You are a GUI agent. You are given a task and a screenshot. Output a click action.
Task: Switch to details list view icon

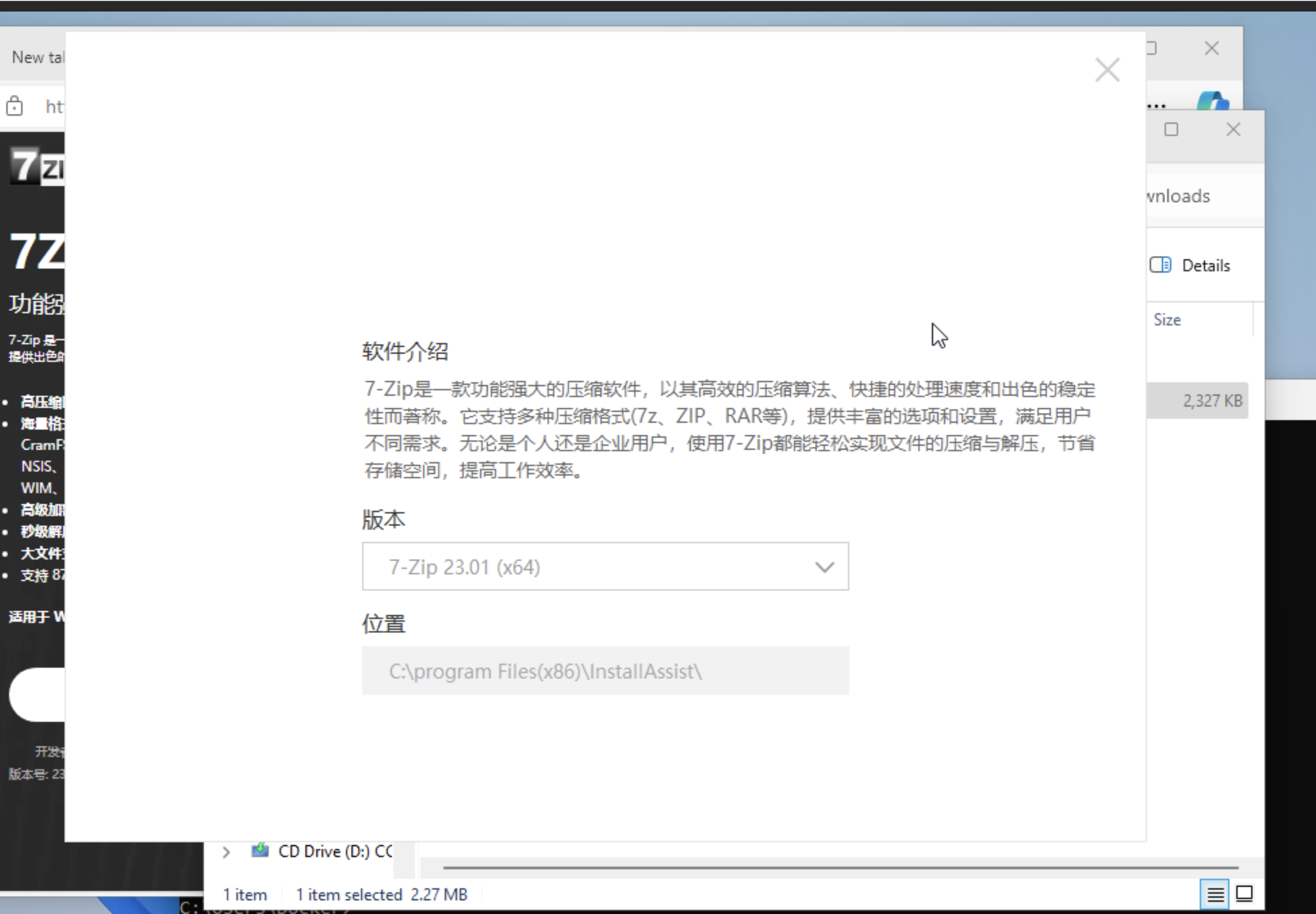(1215, 893)
